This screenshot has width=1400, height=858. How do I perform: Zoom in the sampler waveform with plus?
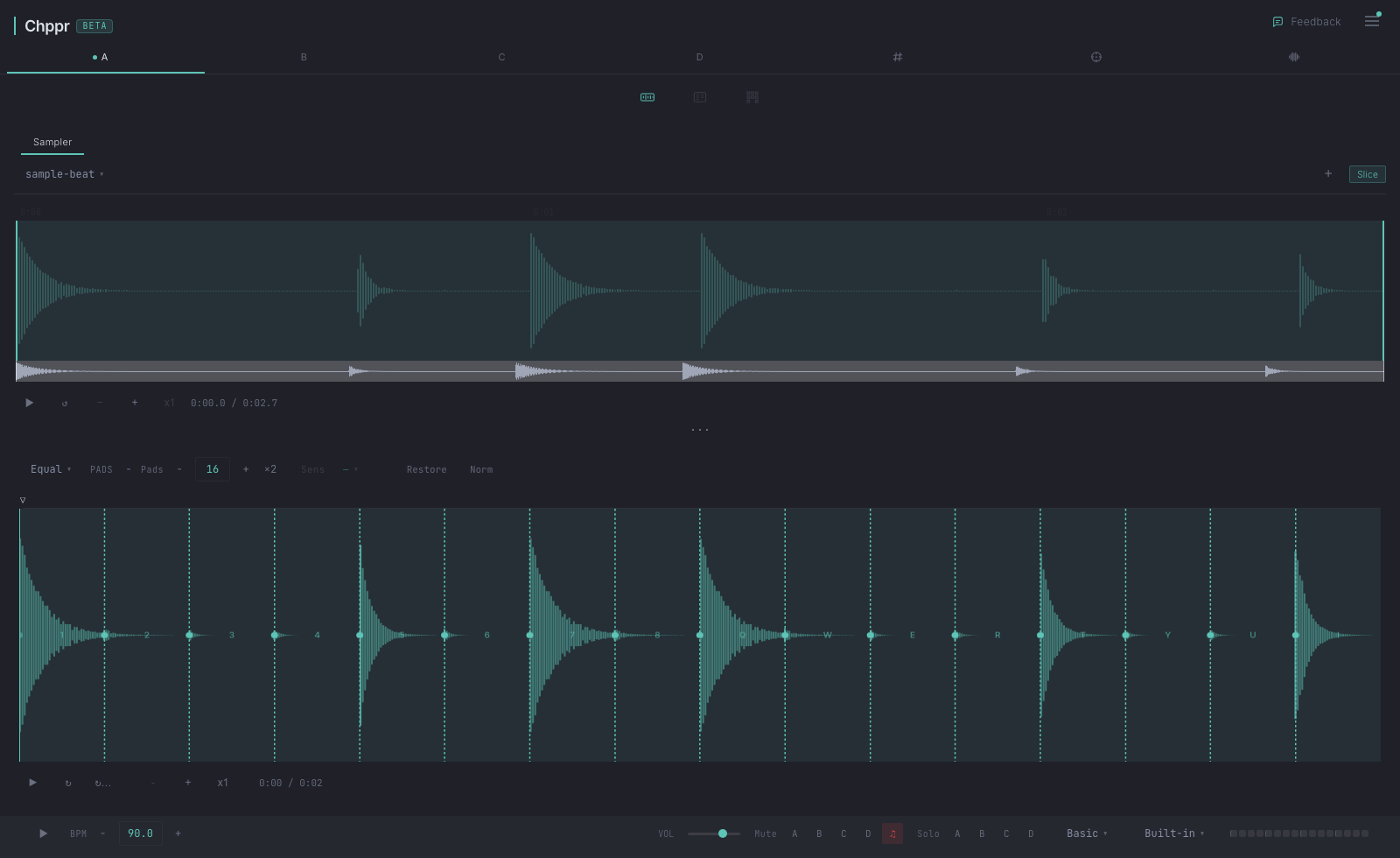(134, 403)
